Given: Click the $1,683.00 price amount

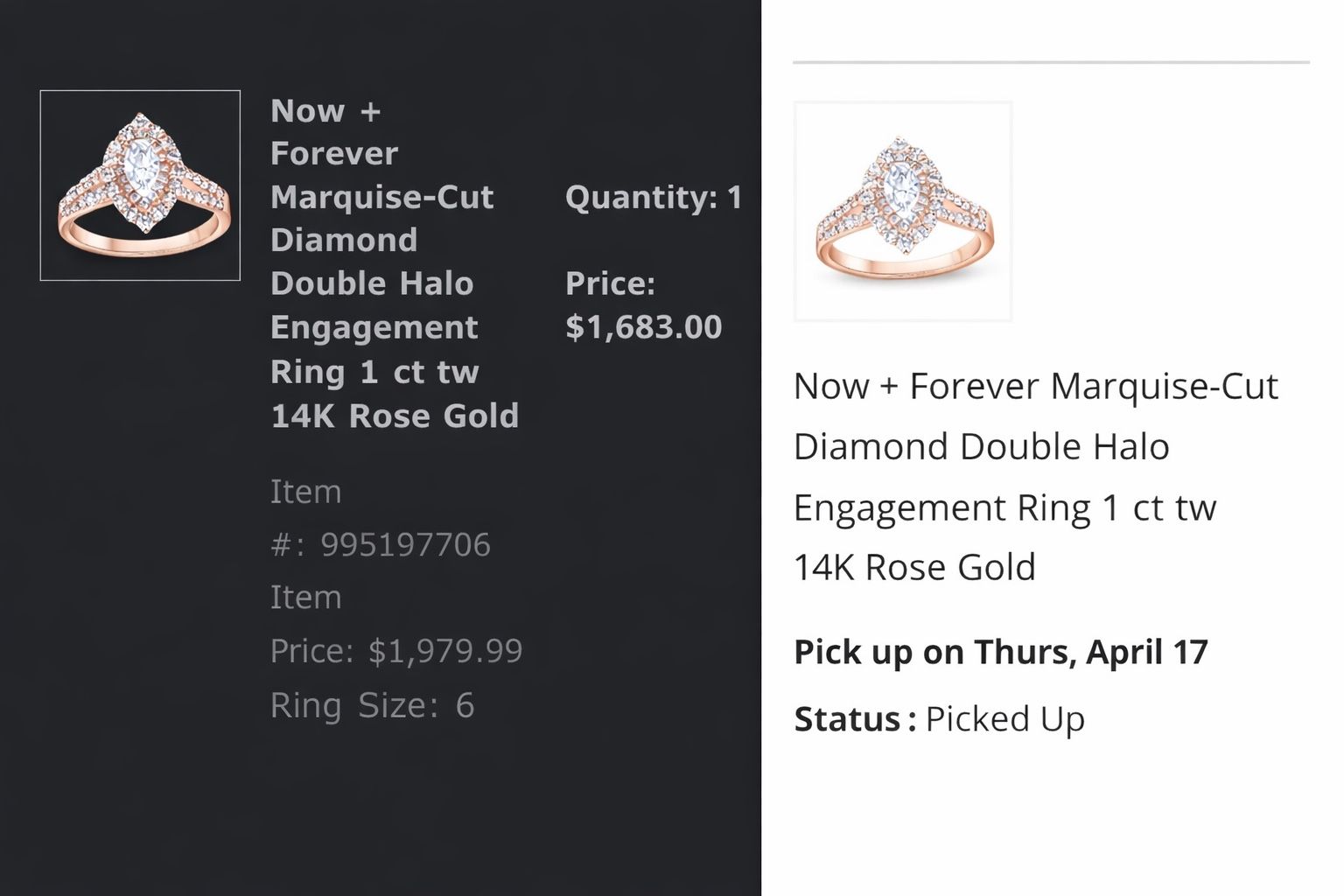Looking at the screenshot, I should pyautogui.click(x=643, y=327).
